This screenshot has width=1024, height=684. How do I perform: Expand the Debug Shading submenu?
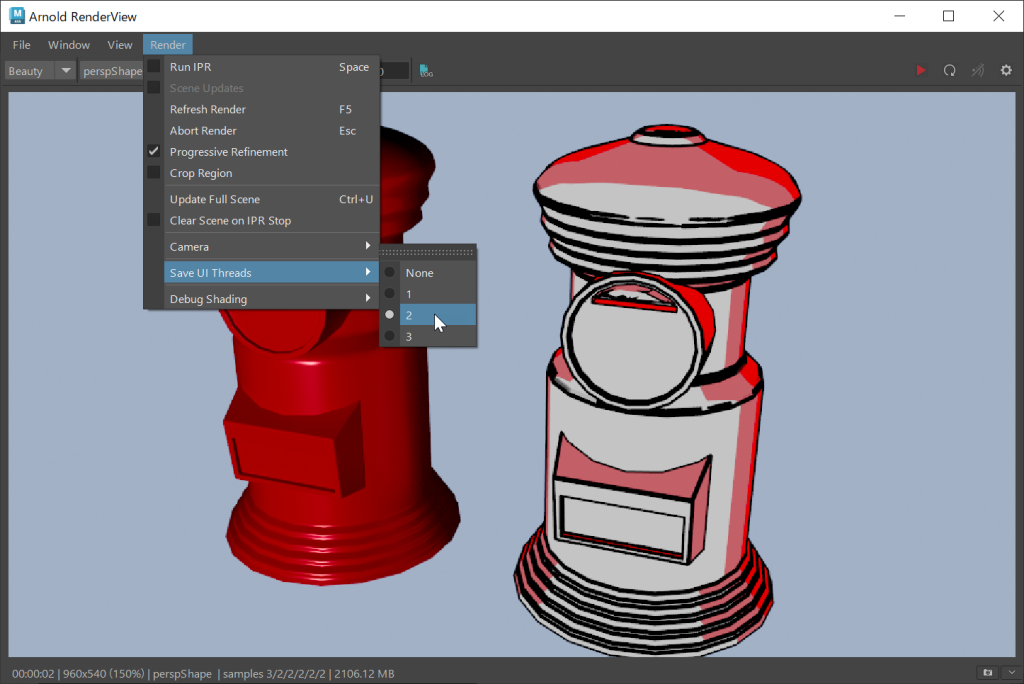point(270,299)
